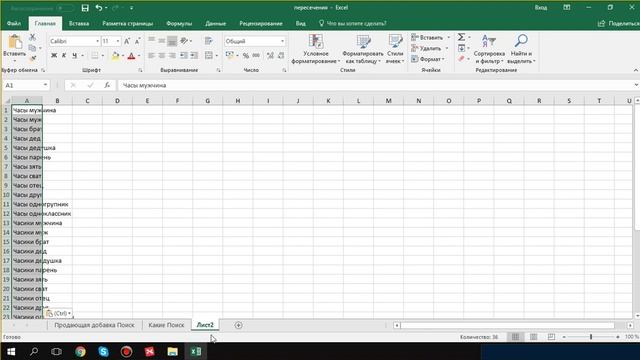Open the Файл menu

coord(14,24)
